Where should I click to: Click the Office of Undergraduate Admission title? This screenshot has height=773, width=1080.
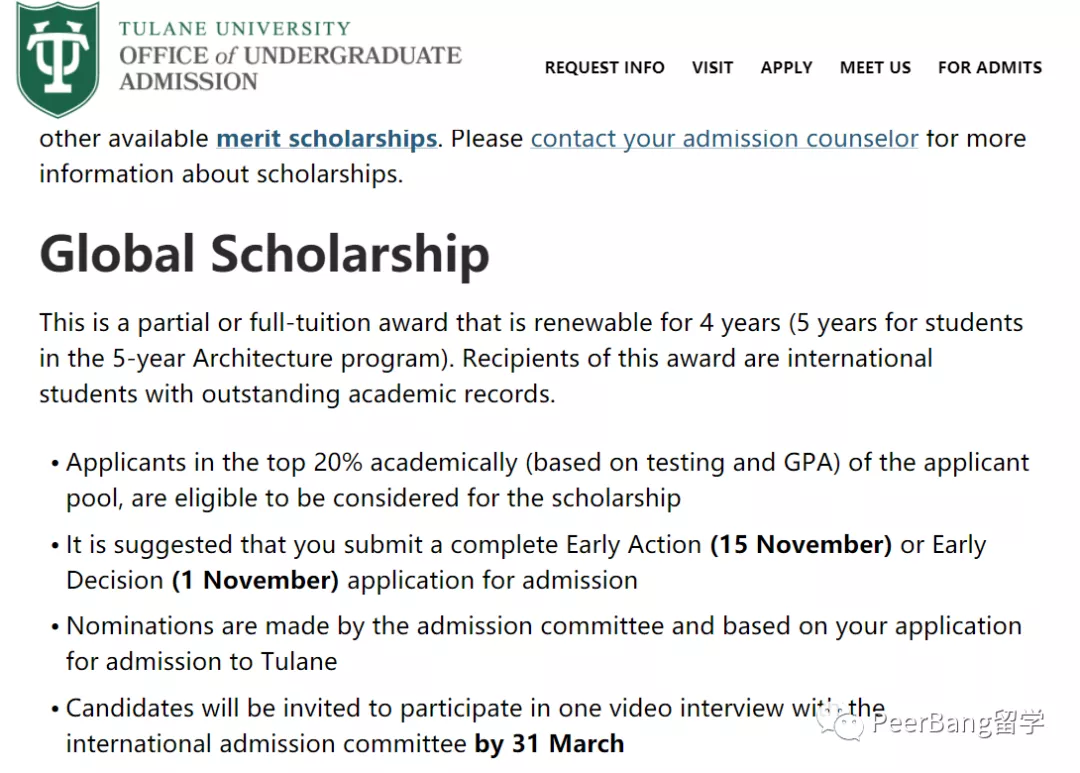coord(289,67)
